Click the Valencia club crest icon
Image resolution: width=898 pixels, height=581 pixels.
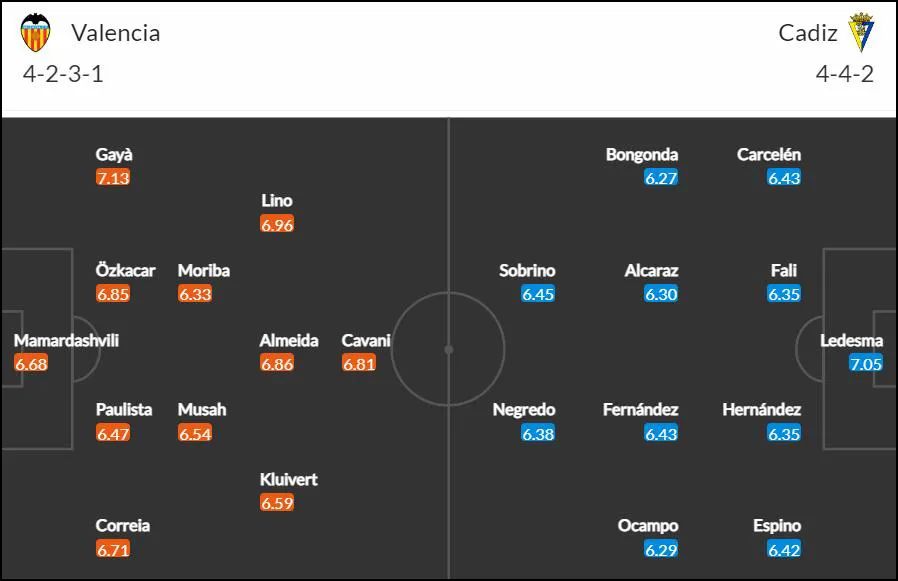point(36,33)
